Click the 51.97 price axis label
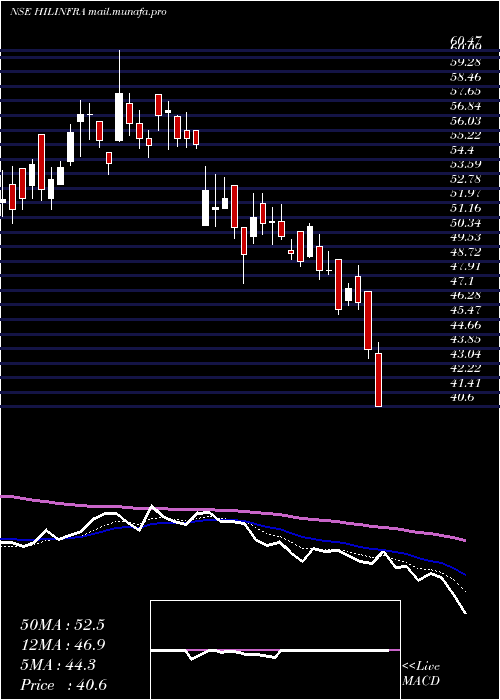Image resolution: width=500 pixels, height=700 pixels. [x=466, y=193]
